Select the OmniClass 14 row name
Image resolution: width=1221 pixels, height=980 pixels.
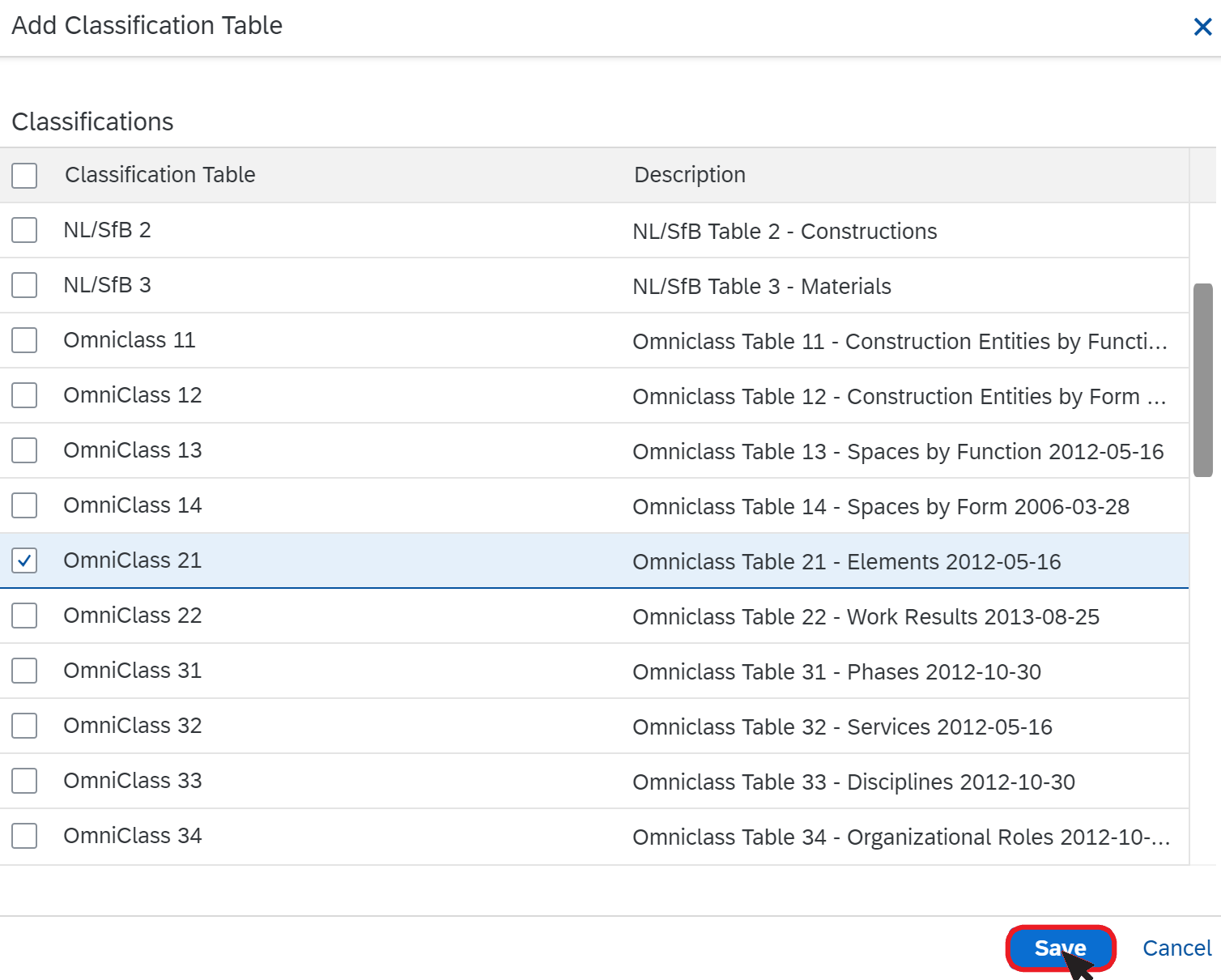(133, 505)
